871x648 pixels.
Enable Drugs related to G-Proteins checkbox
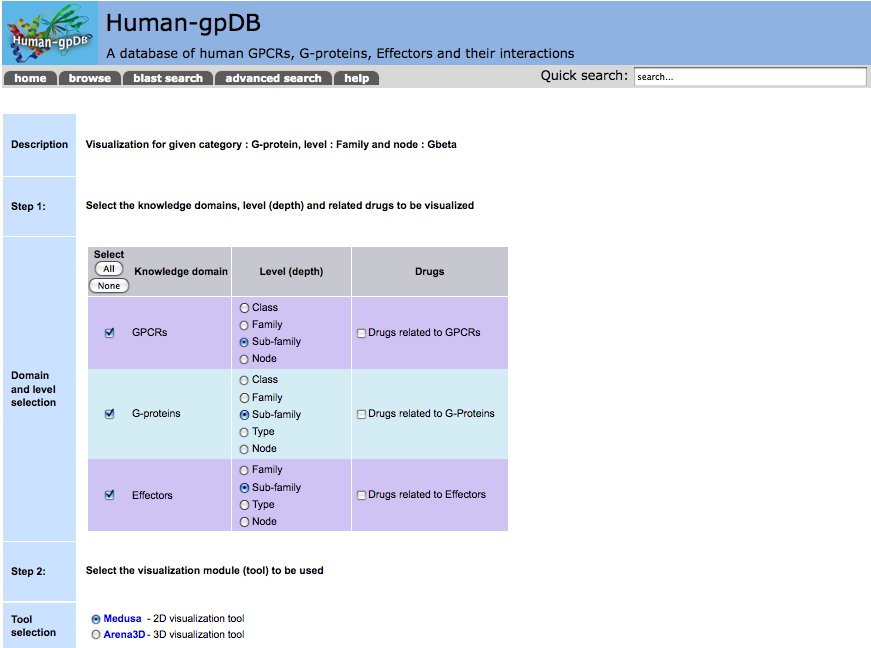[x=362, y=414]
